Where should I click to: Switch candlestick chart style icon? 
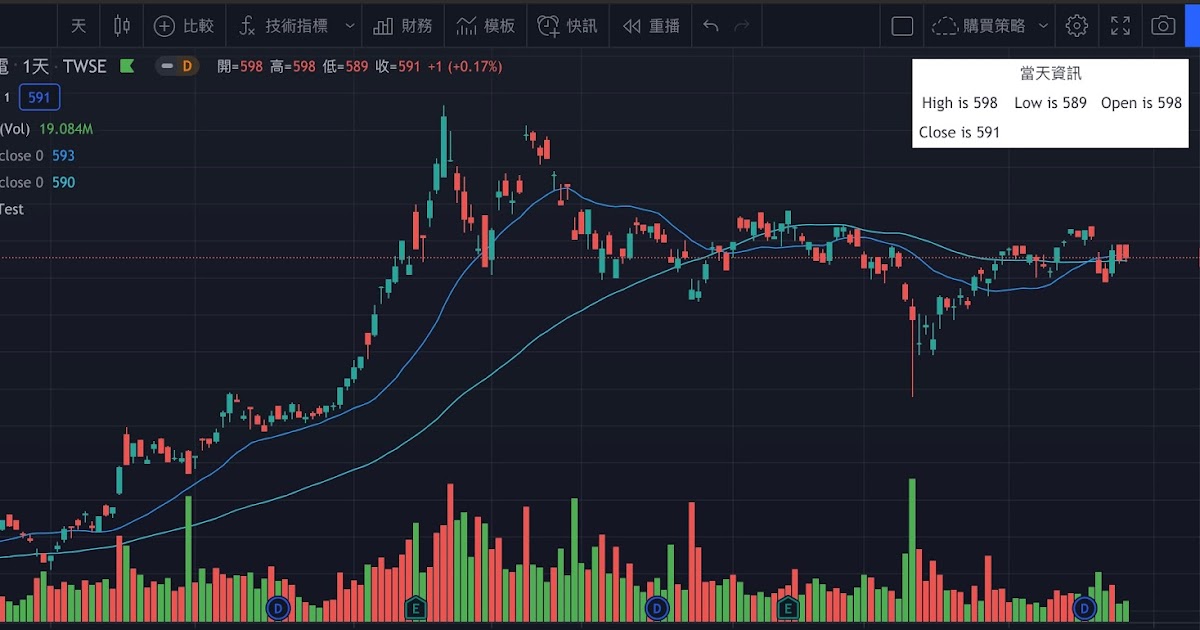pos(120,25)
